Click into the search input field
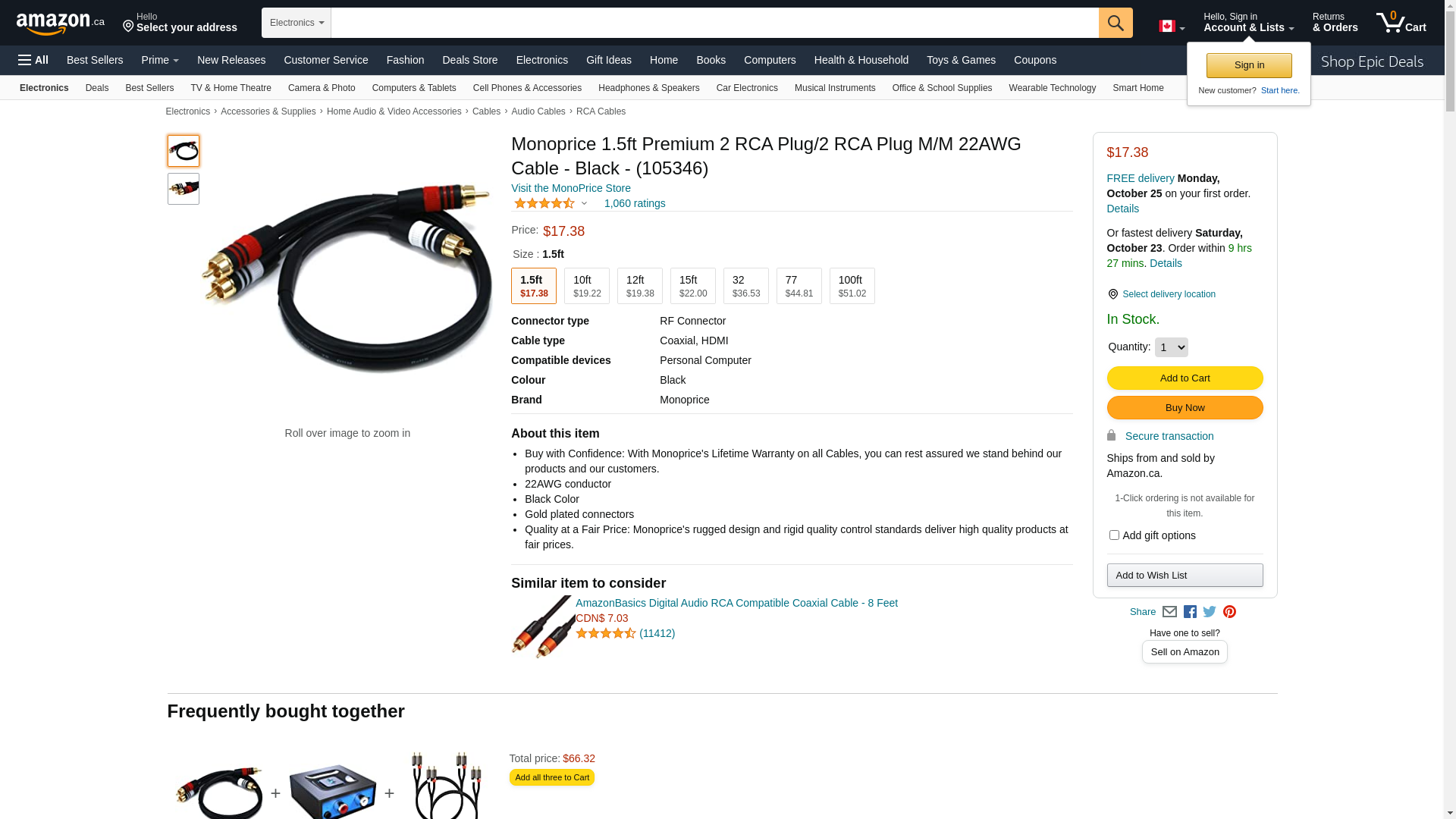The height and width of the screenshot is (819, 1456). coord(714,23)
